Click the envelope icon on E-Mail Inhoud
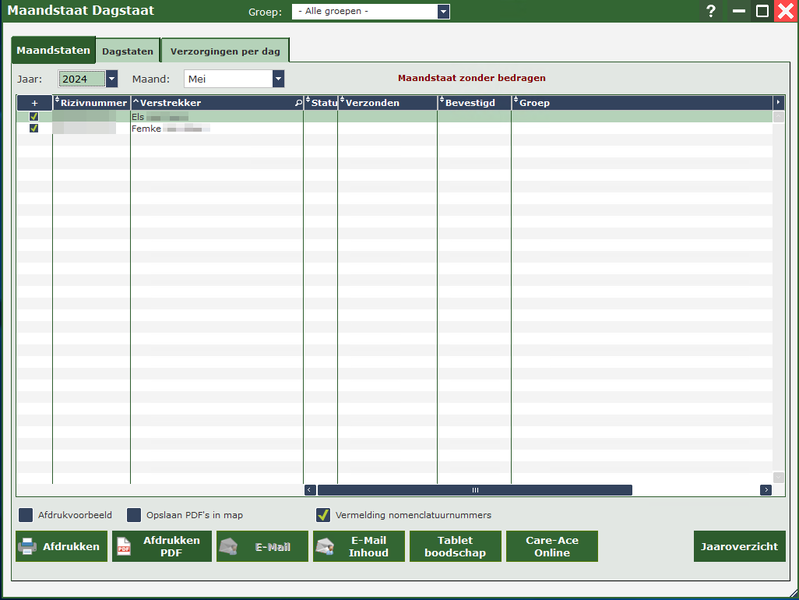Viewport: 799px width, 600px height. 325,546
